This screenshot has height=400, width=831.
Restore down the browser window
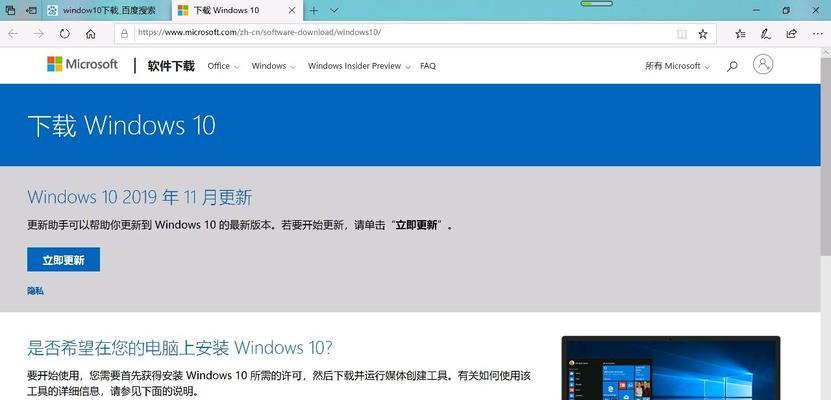click(786, 10)
